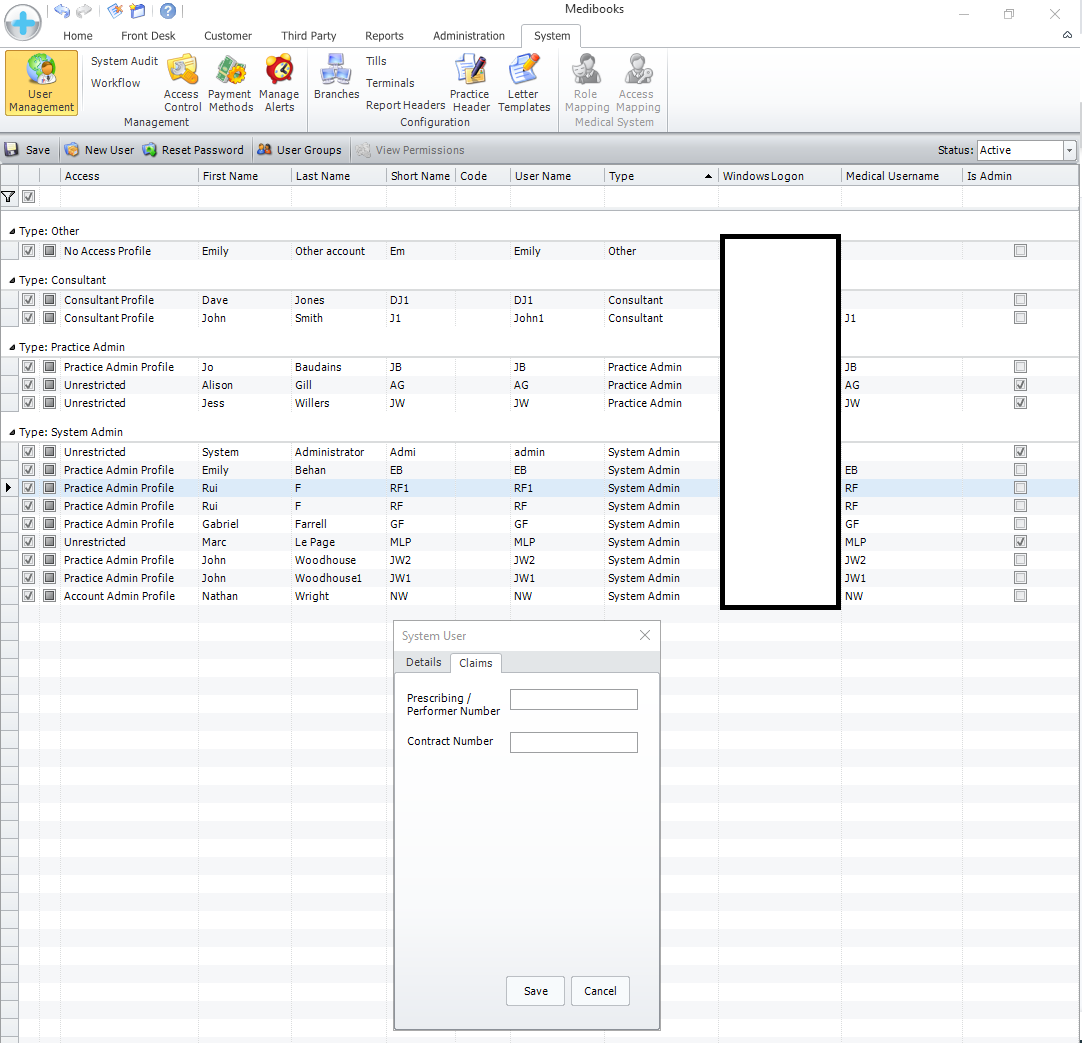Image resolution: width=1082 pixels, height=1043 pixels.
Task: Toggle the filter row checkbox
Action: [29, 197]
